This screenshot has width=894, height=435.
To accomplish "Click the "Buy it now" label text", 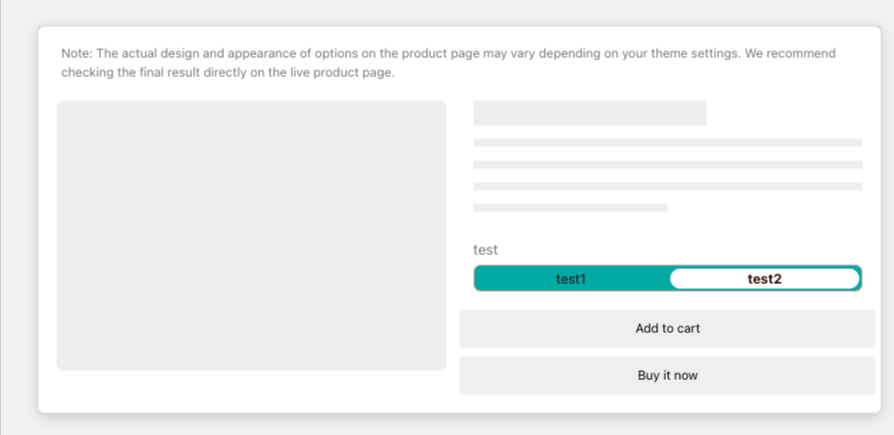I will [667, 376].
